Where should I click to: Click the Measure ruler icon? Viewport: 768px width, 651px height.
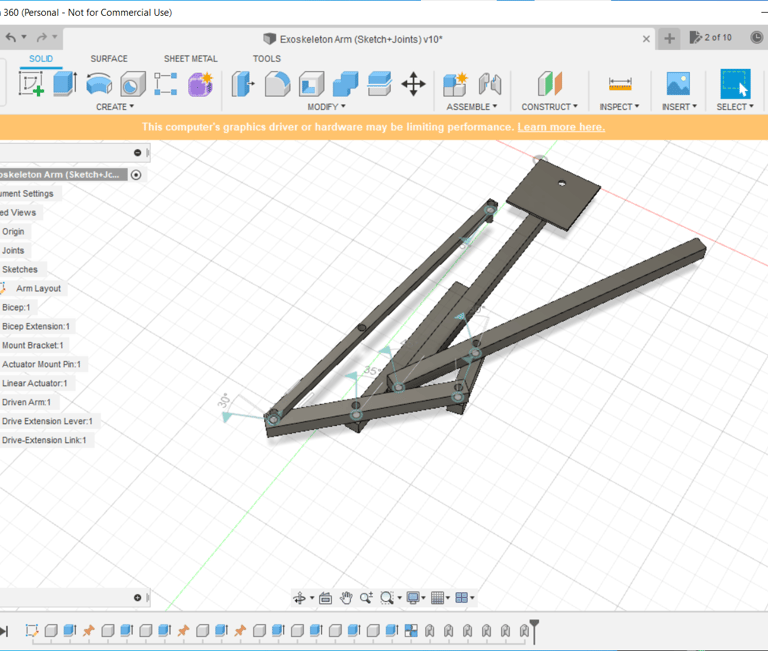620,84
